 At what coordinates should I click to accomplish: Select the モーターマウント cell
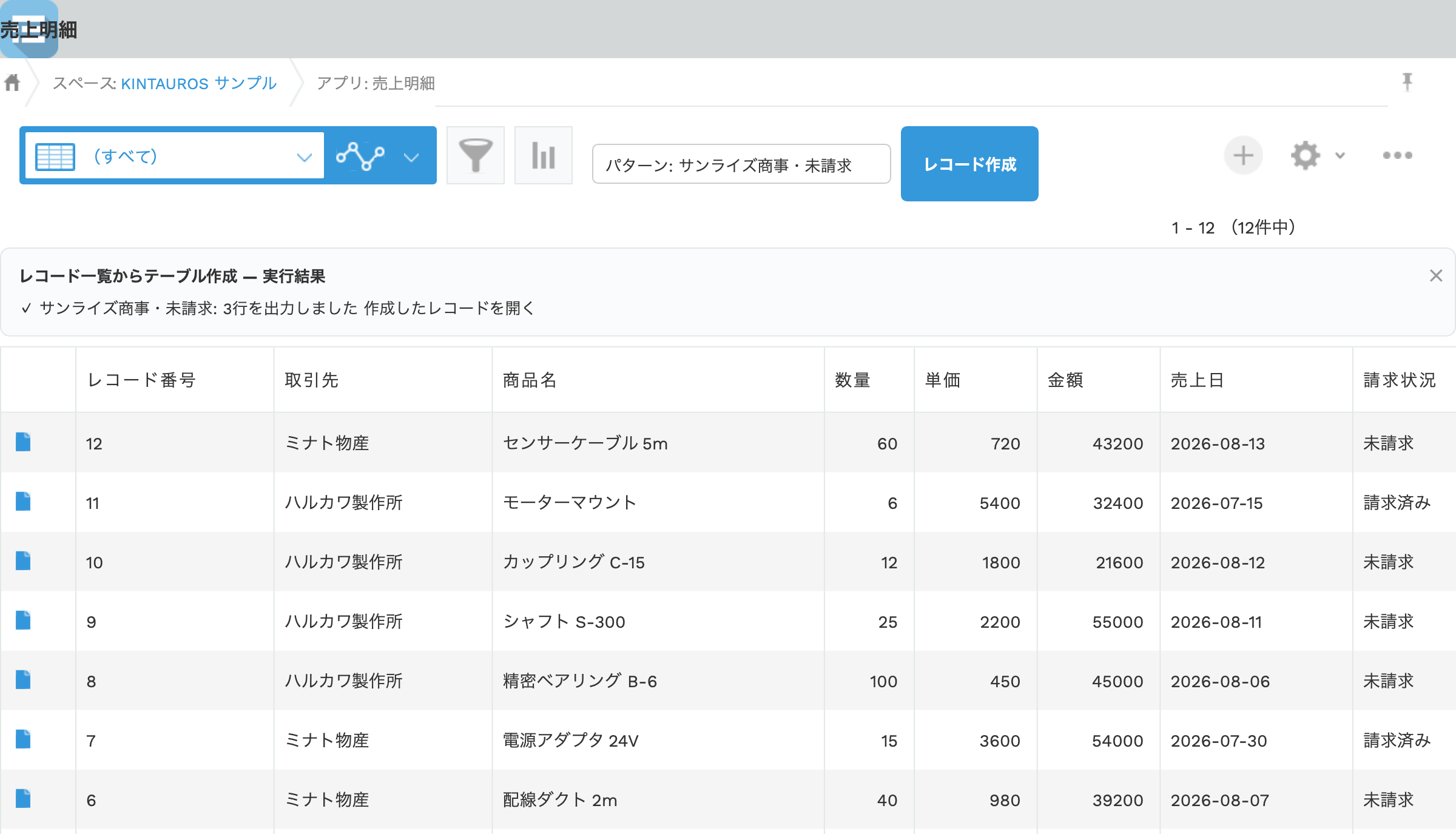(658, 502)
